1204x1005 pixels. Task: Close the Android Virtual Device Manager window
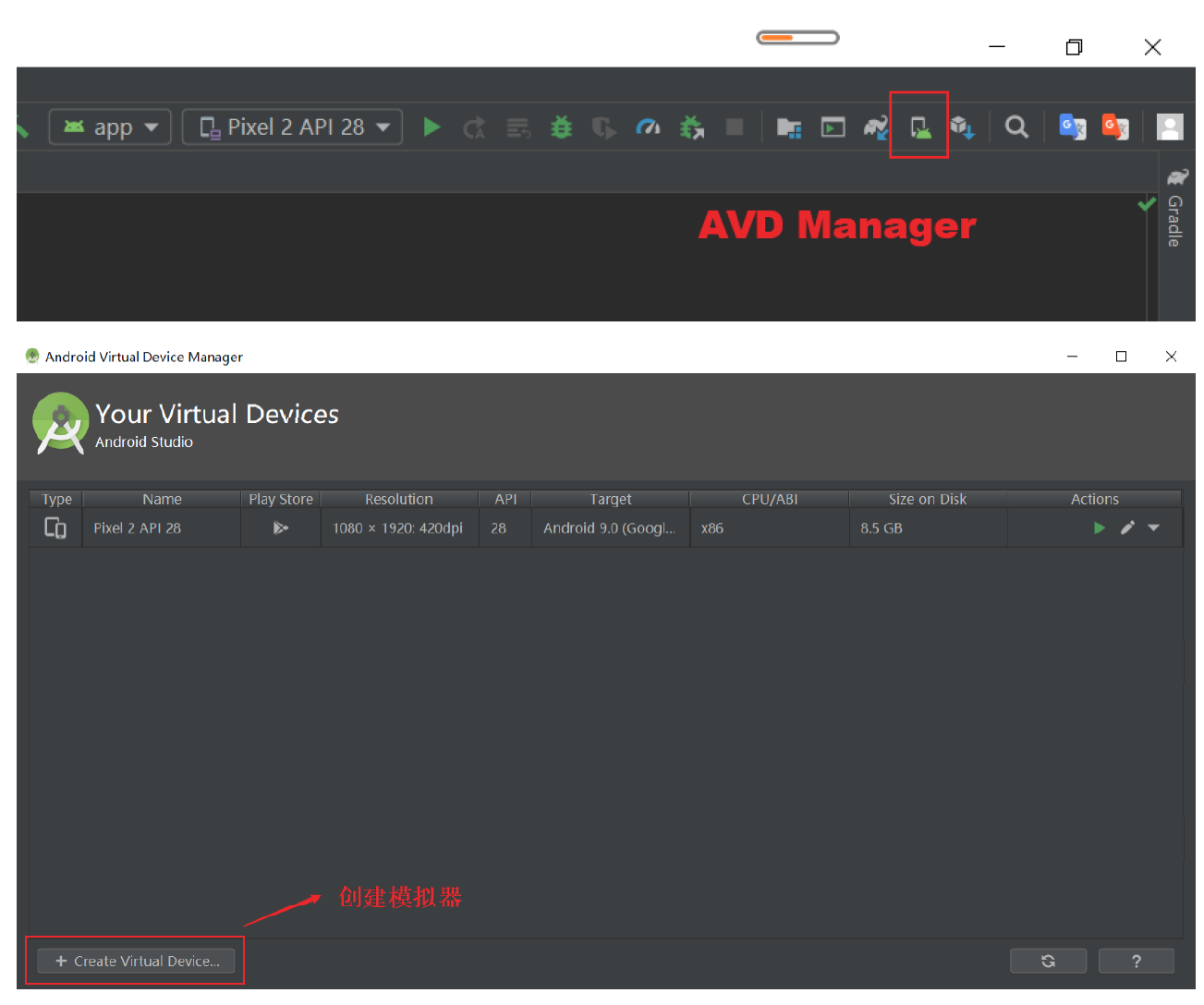click(1171, 357)
